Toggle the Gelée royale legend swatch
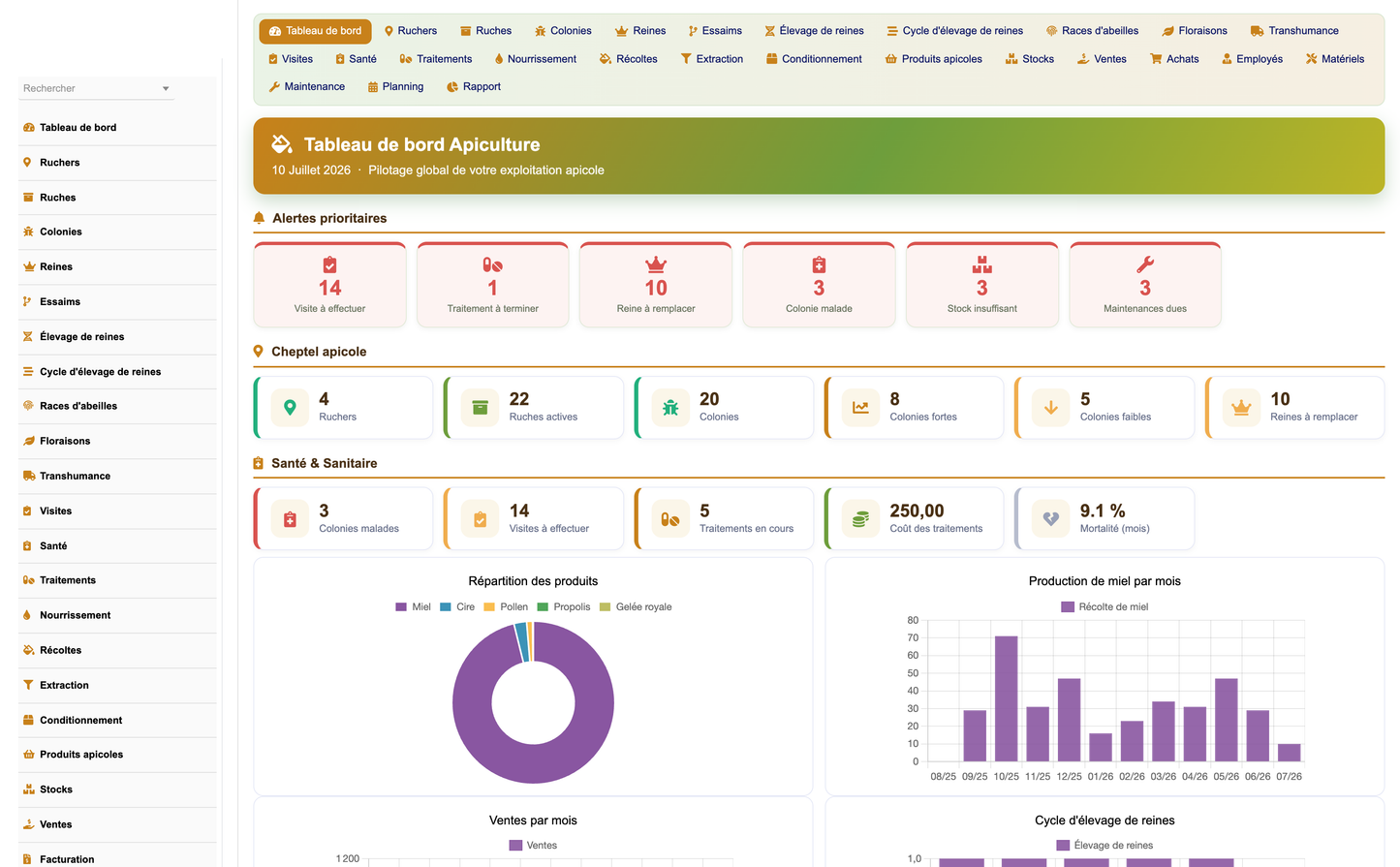 (606, 607)
